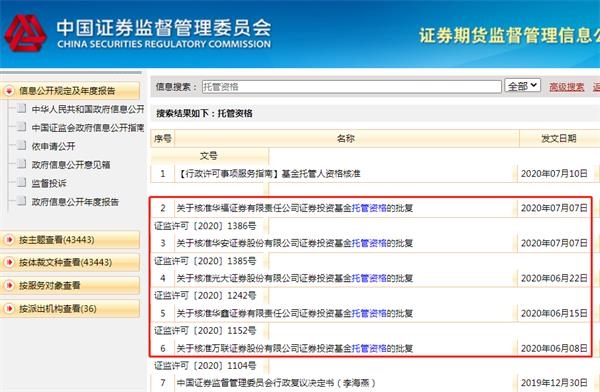Click document icon beside 依申请公开
Screen dimensions: 600x392
pyautogui.click(x=22, y=145)
